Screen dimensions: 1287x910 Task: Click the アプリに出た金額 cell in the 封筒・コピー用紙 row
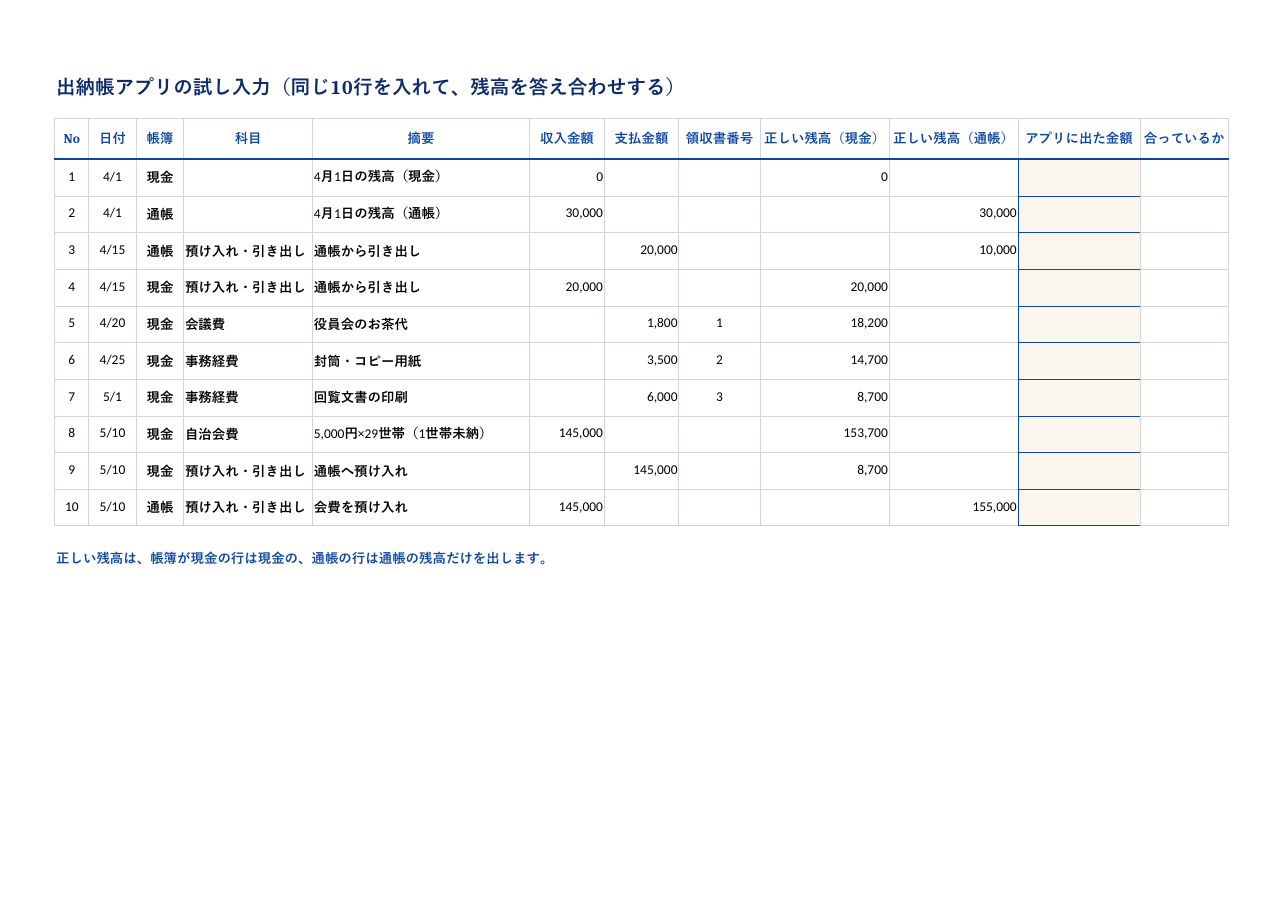click(x=1079, y=361)
